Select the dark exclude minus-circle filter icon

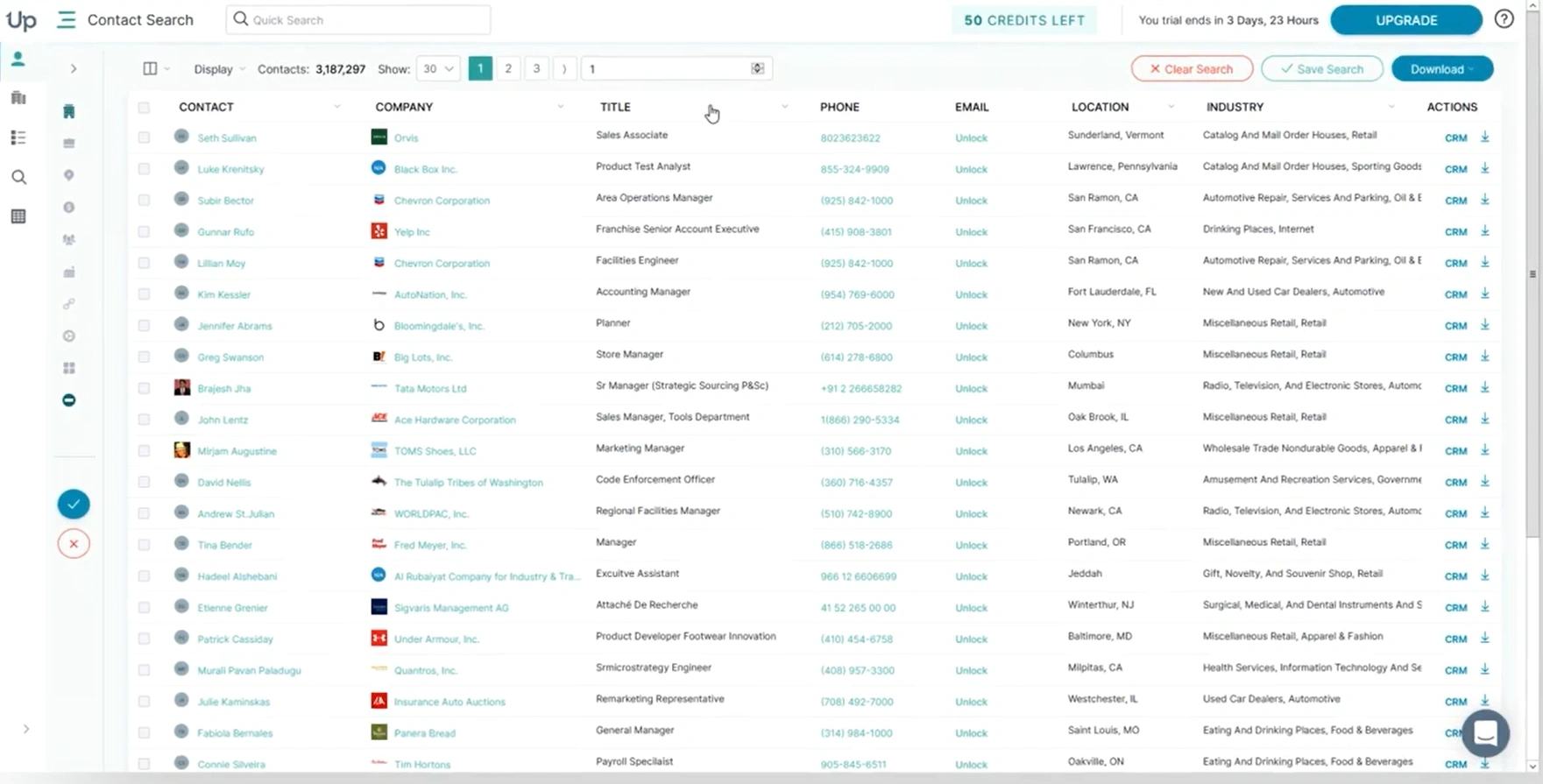[x=69, y=400]
